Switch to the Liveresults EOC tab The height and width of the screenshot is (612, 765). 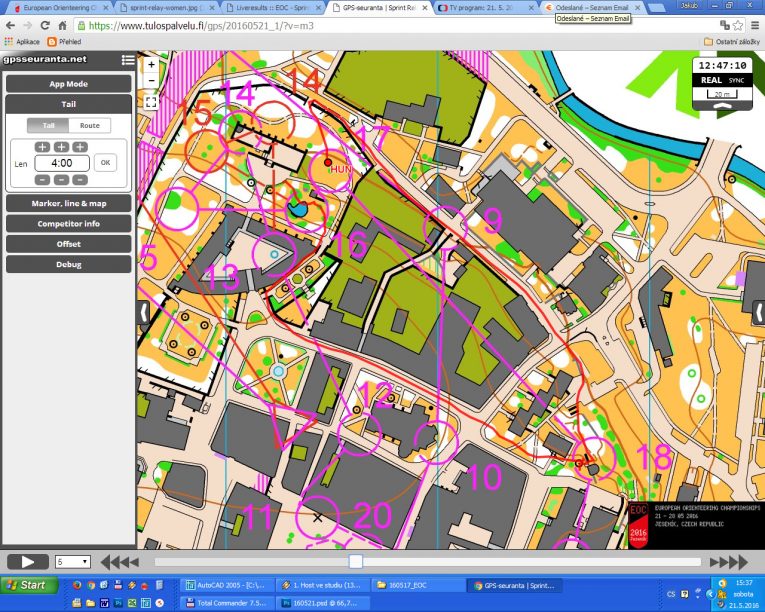pyautogui.click(x=273, y=8)
